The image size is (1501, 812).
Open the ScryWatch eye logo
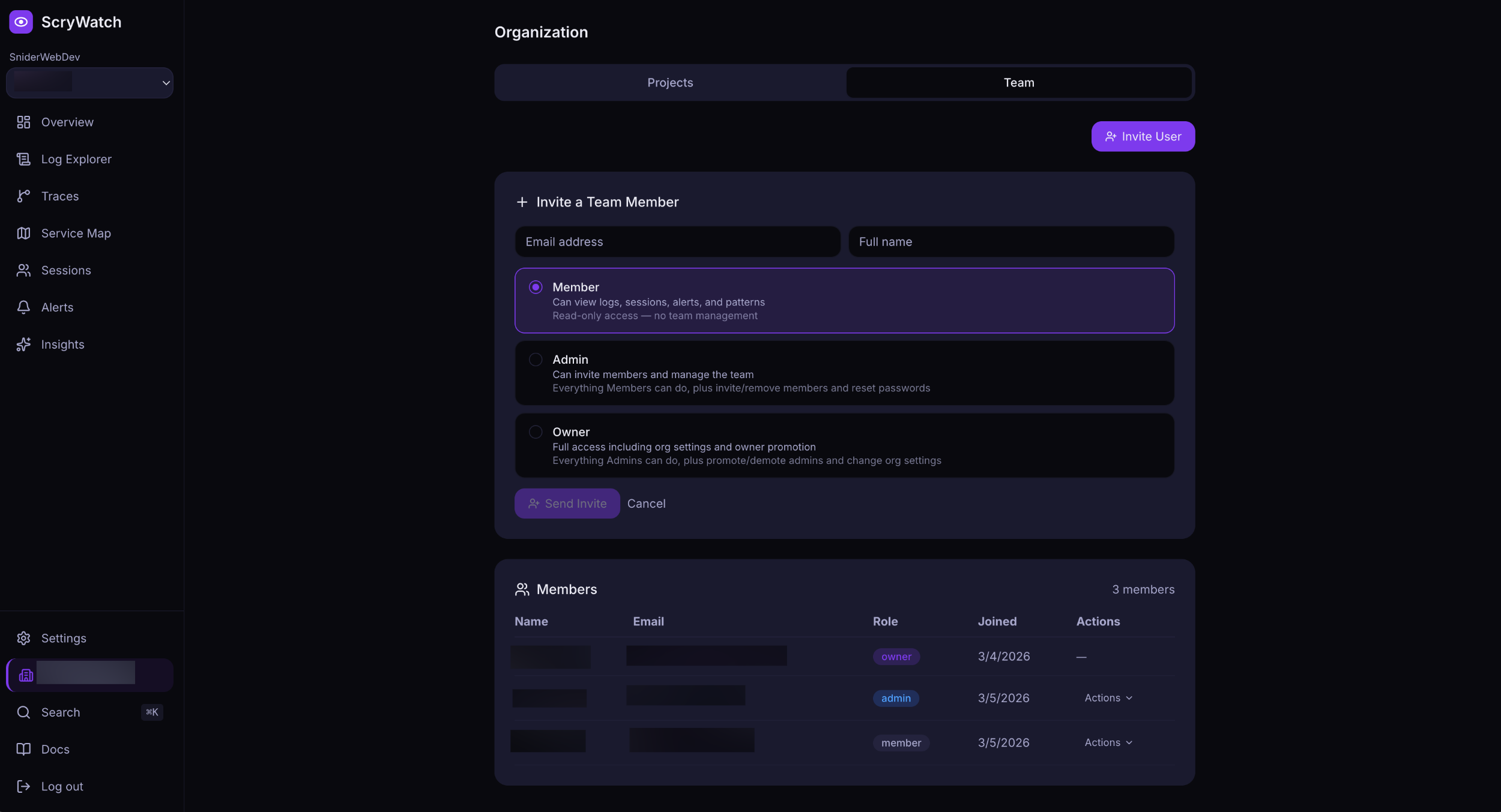point(22,22)
